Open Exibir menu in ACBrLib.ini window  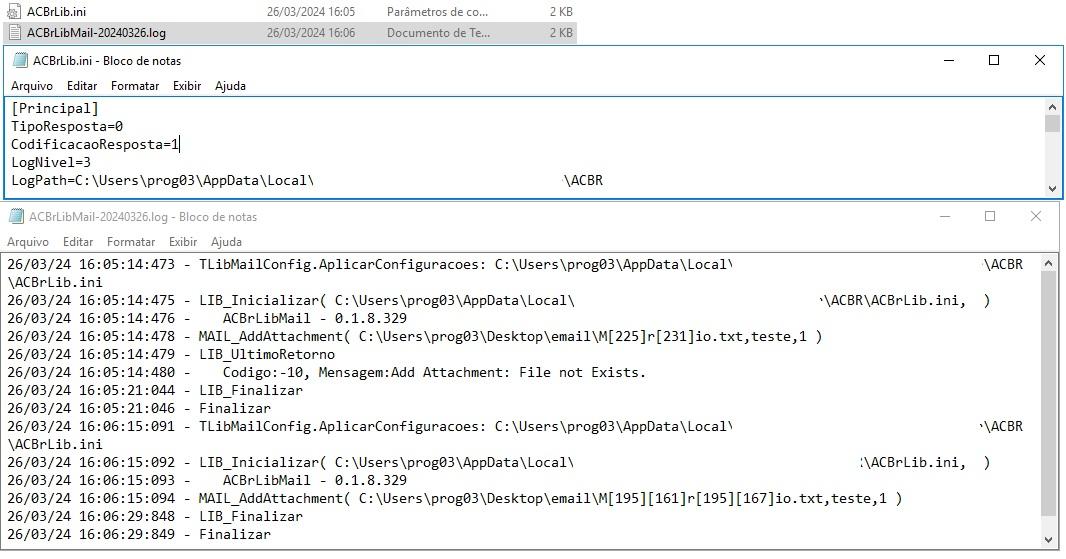click(x=187, y=86)
